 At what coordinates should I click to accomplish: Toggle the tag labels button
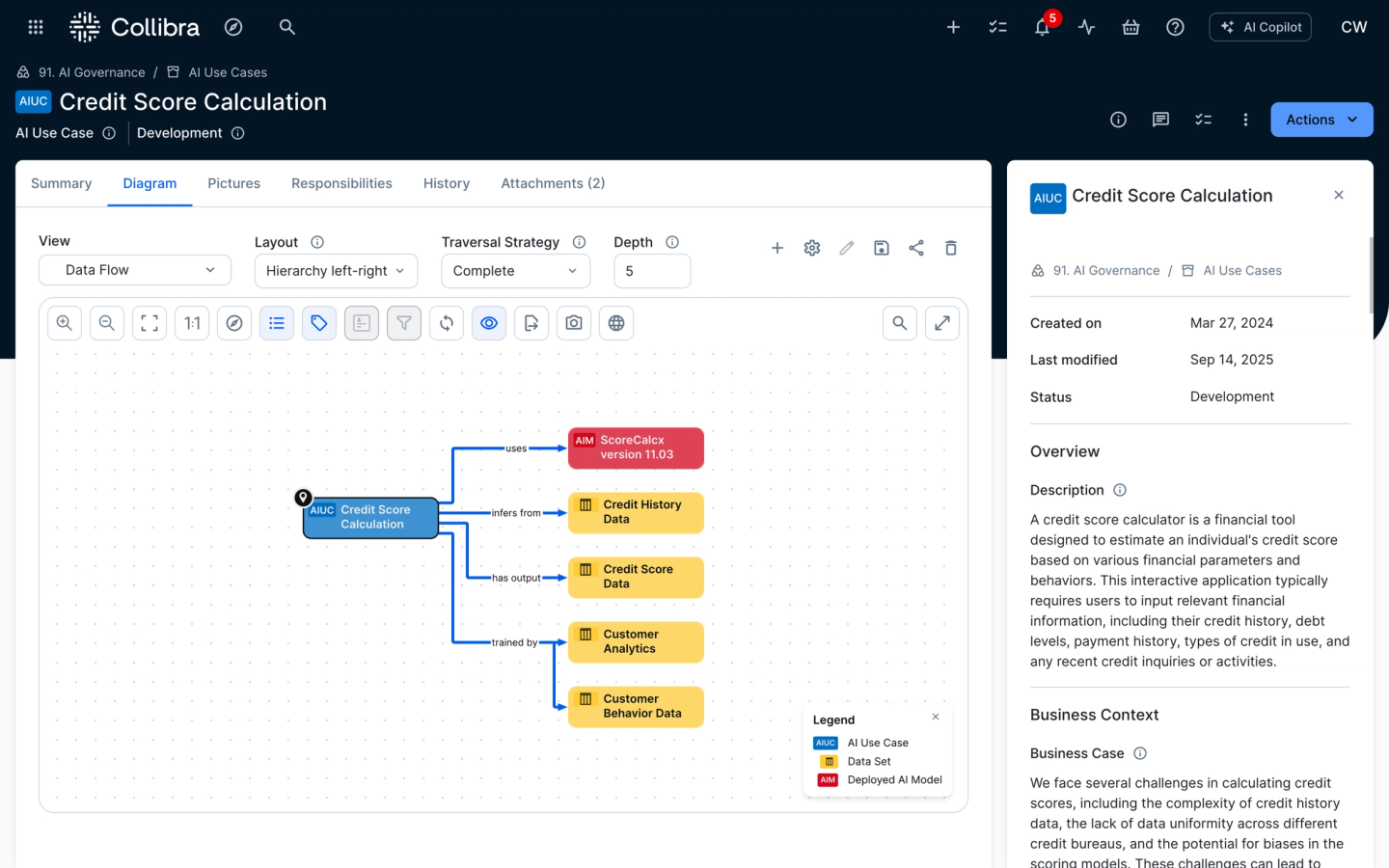tap(319, 323)
